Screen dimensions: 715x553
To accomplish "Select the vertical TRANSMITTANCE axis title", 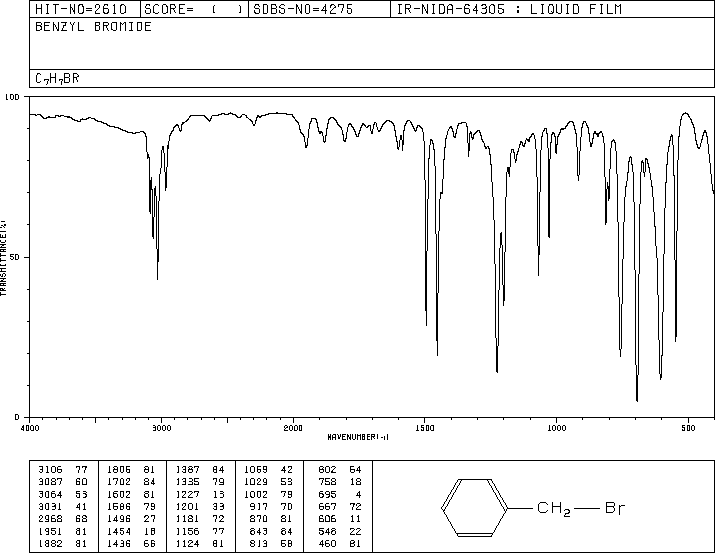I will coord(3,258).
